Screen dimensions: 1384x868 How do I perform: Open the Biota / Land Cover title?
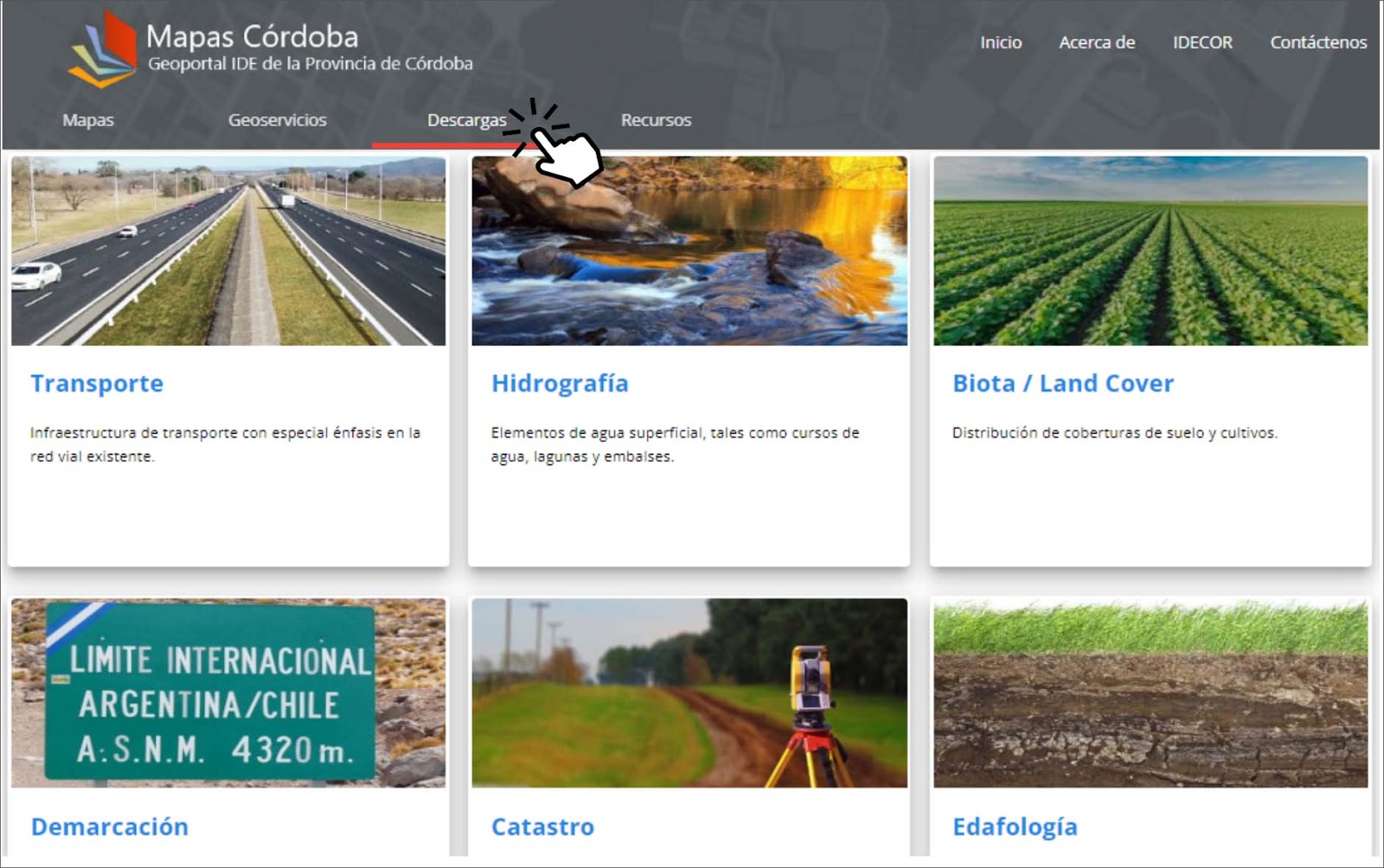(x=1063, y=383)
